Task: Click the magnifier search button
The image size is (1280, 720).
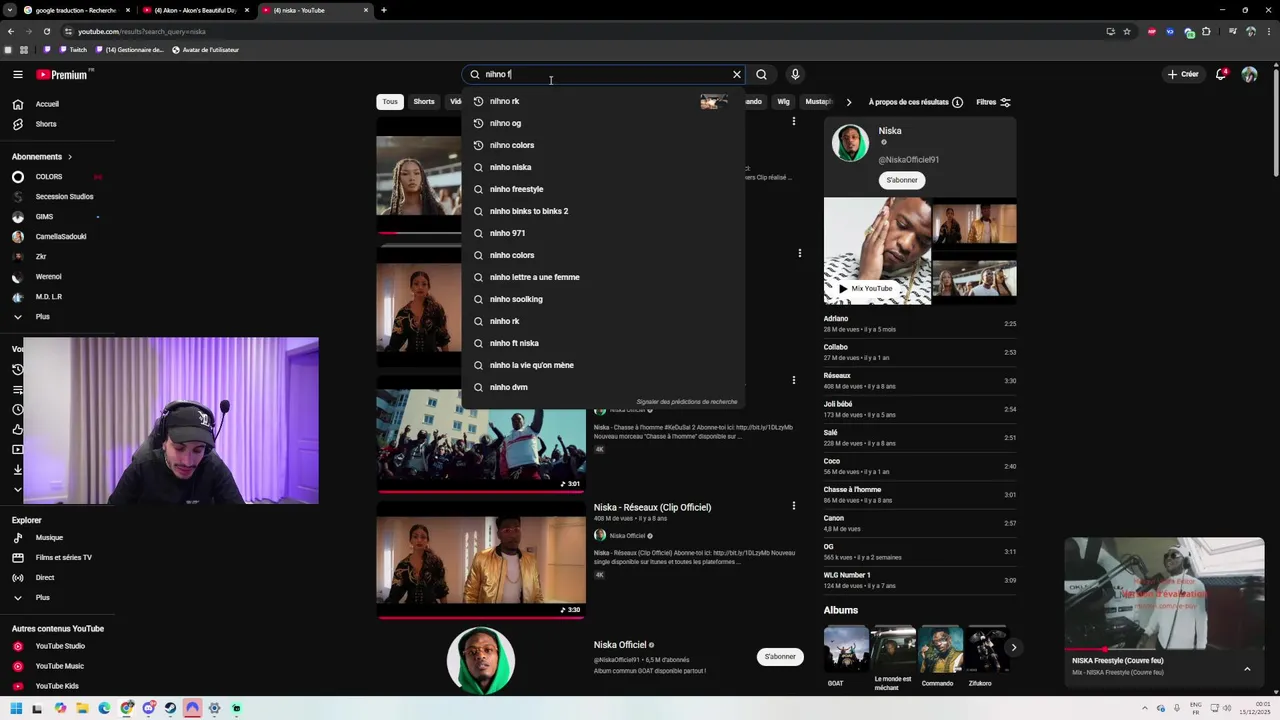Action: (762, 74)
